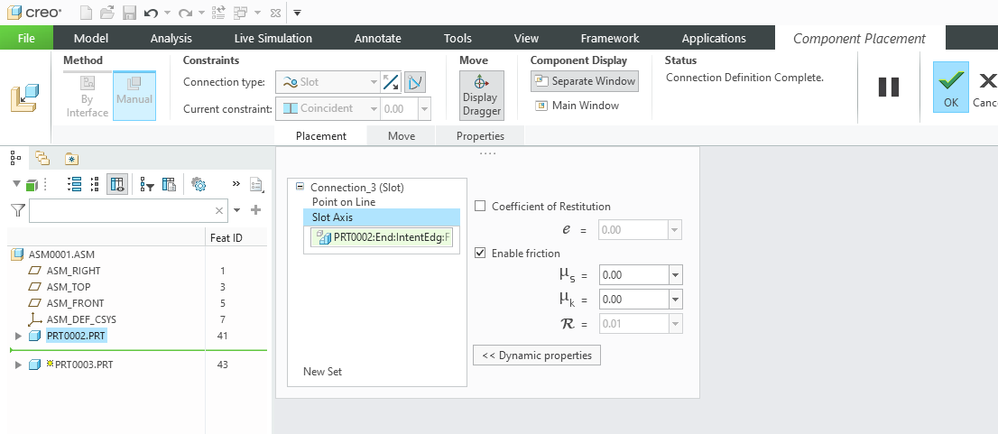Toggle Main Window component display

[x=577, y=105]
